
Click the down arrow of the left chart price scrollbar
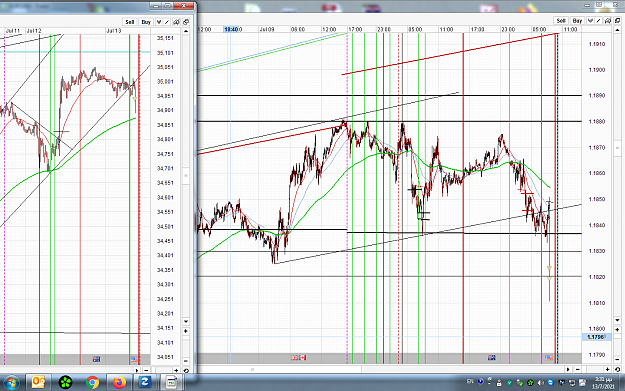coord(186,321)
